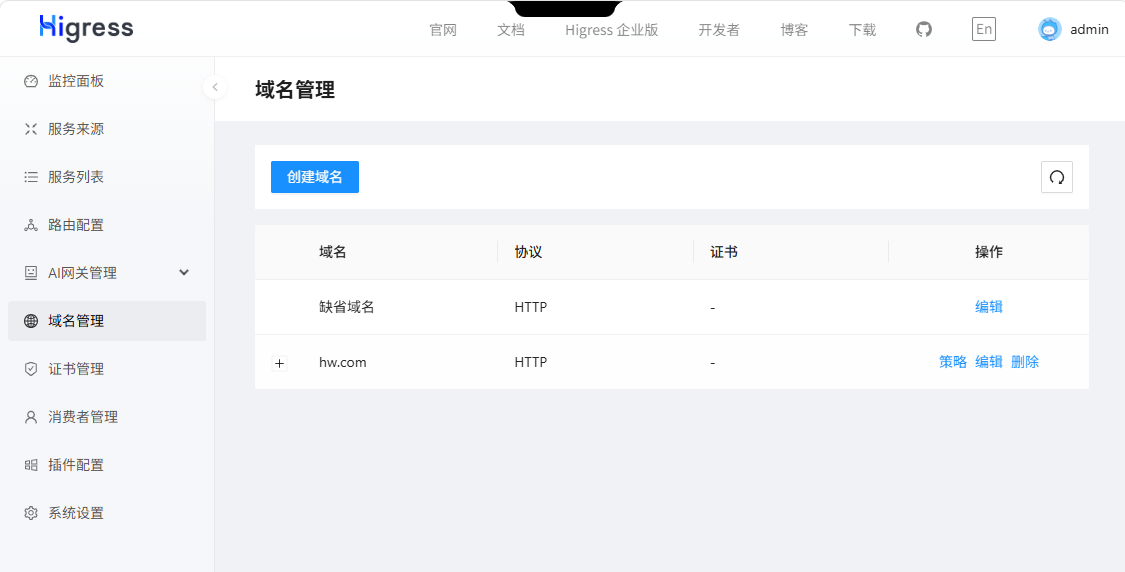This screenshot has width=1125, height=572.
Task: Expand the AI网关管理 submenu chevron
Action: (184, 273)
